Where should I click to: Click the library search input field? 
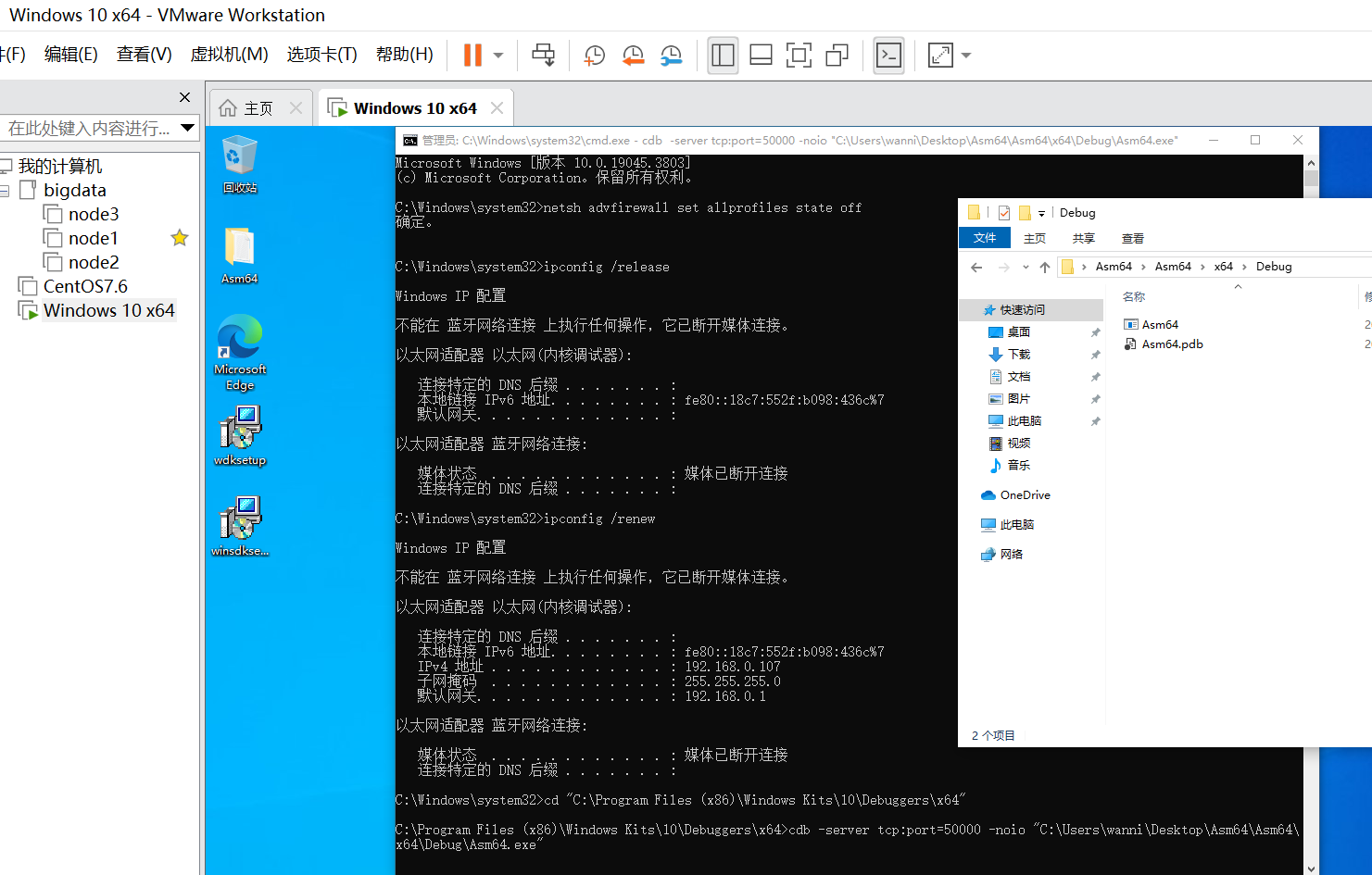pyautogui.click(x=89, y=128)
